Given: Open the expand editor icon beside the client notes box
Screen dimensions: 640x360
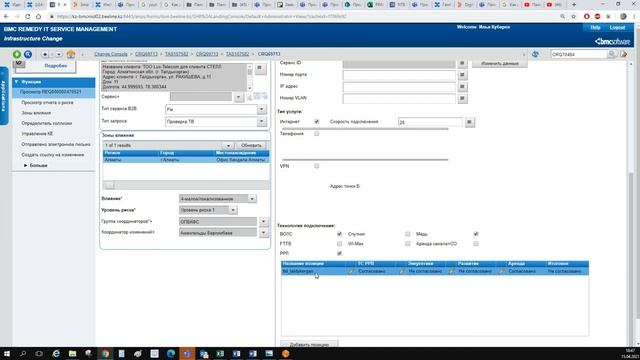Looking at the screenshot, I should [x=260, y=68].
